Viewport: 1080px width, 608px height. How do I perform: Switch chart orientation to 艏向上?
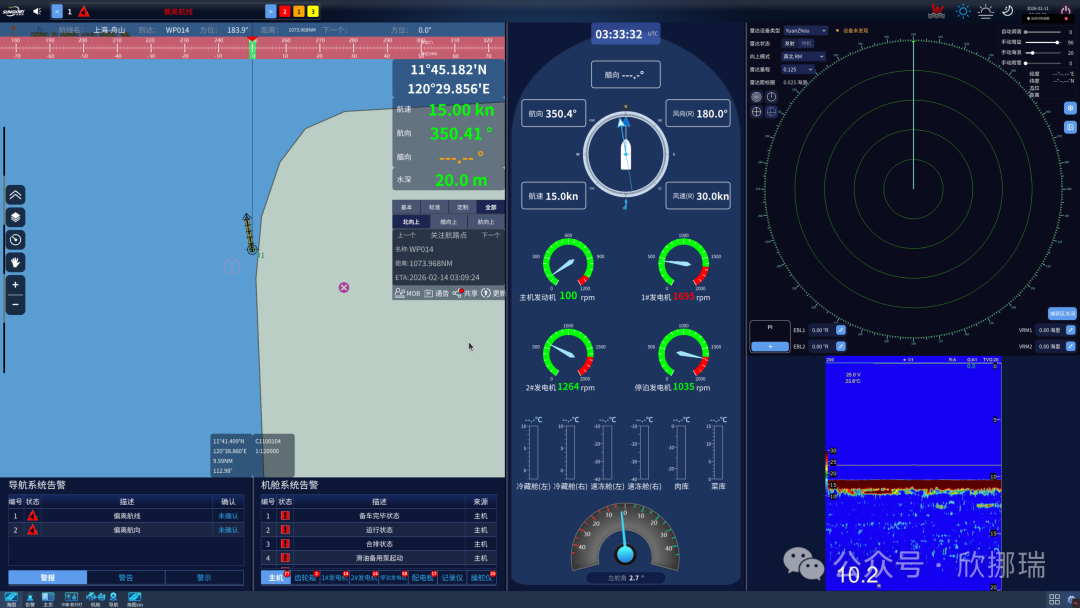[x=448, y=222]
